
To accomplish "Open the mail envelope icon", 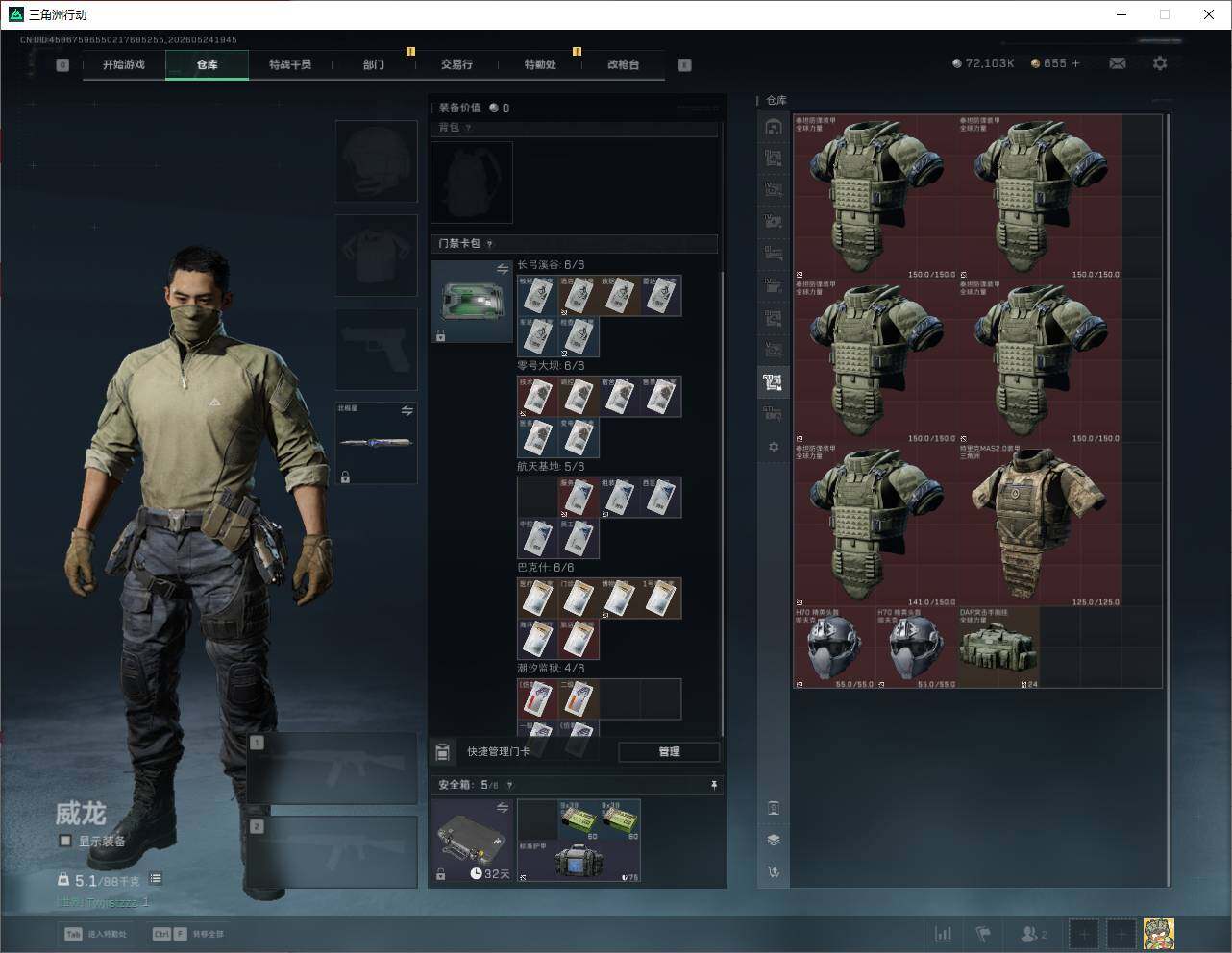I will [1118, 63].
